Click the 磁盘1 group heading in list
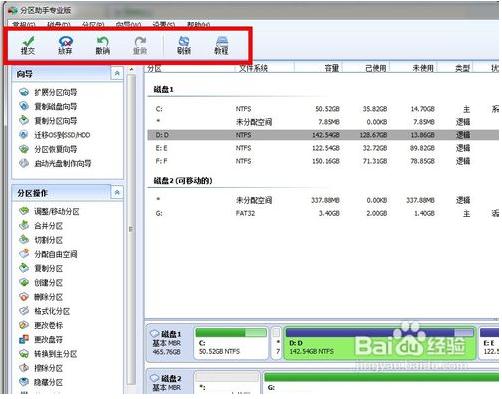The width and height of the screenshot is (502, 399). (163, 89)
